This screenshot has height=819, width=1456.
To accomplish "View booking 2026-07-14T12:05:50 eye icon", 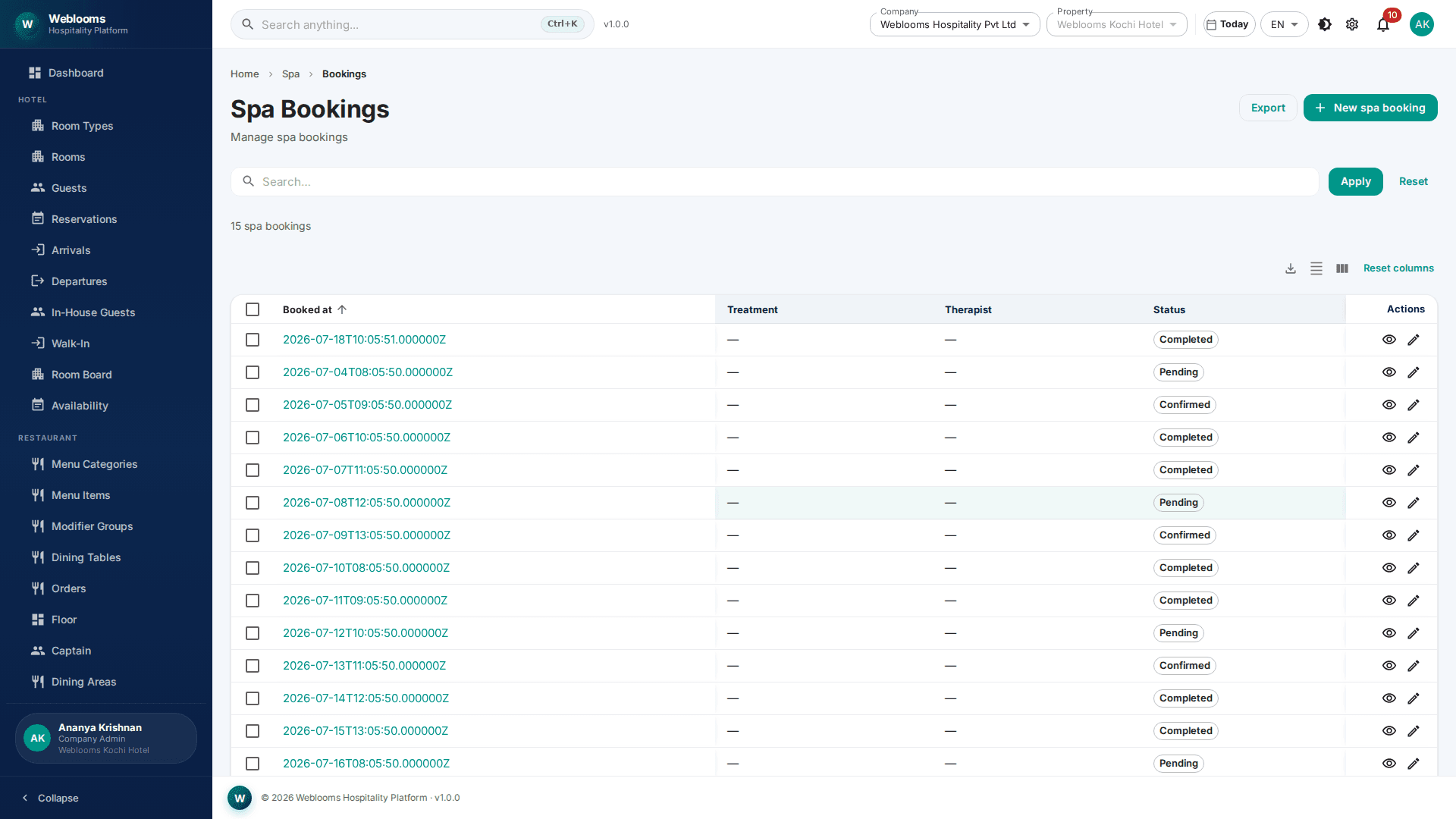I will click(x=1389, y=698).
